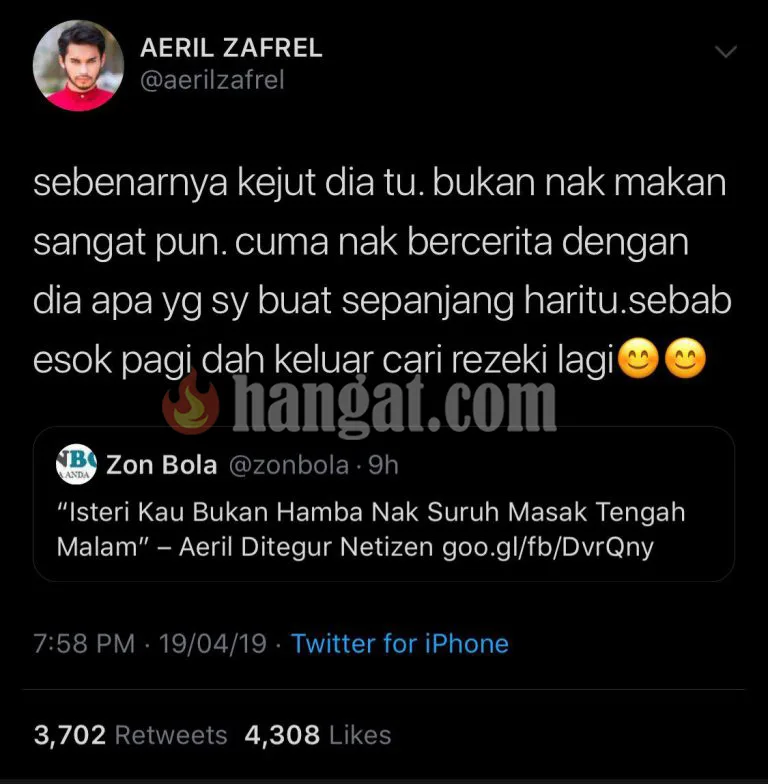
Task: Click the first smiling emoji
Action: 638,358
